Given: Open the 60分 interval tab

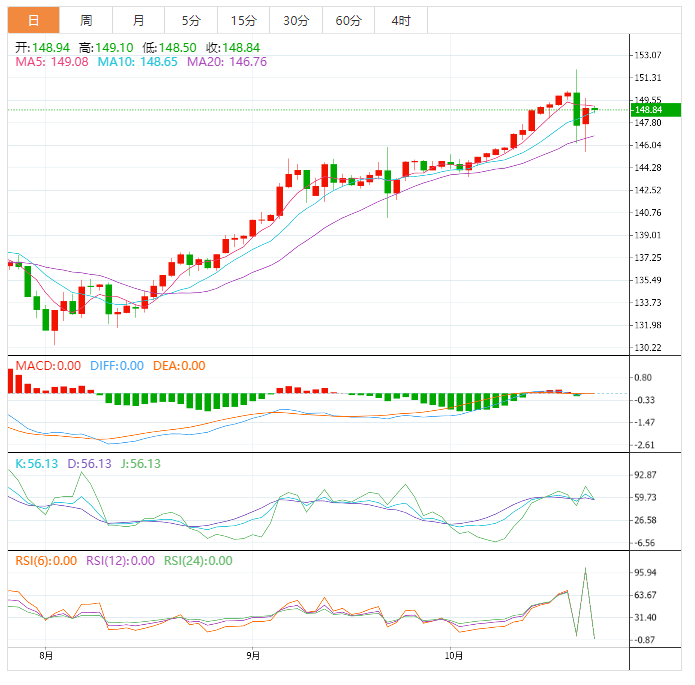Looking at the screenshot, I should coord(348,20).
